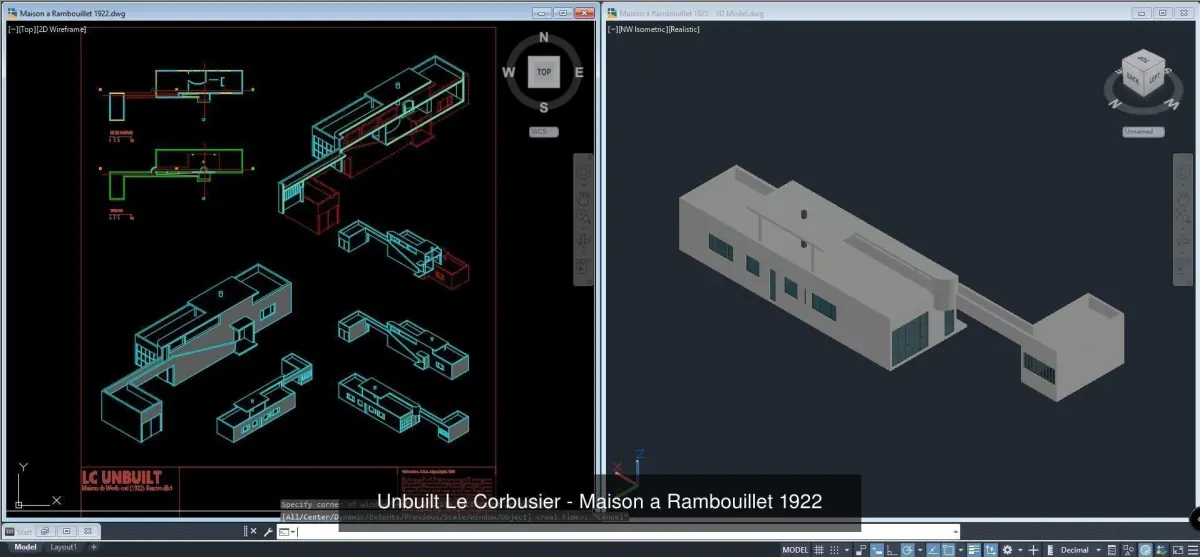Click the MODEL space button in status bar
This screenshot has height=557, width=1200.
click(795, 549)
